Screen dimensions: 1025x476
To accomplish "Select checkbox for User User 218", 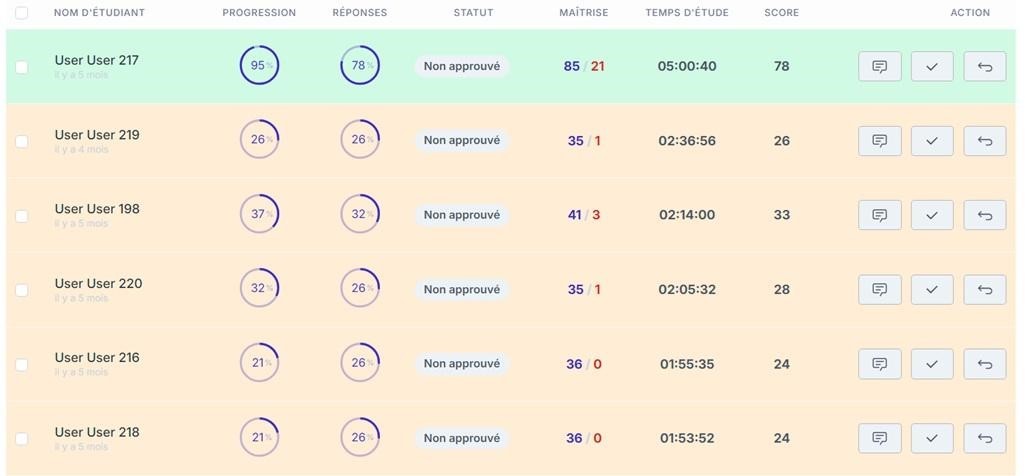I will [22, 439].
